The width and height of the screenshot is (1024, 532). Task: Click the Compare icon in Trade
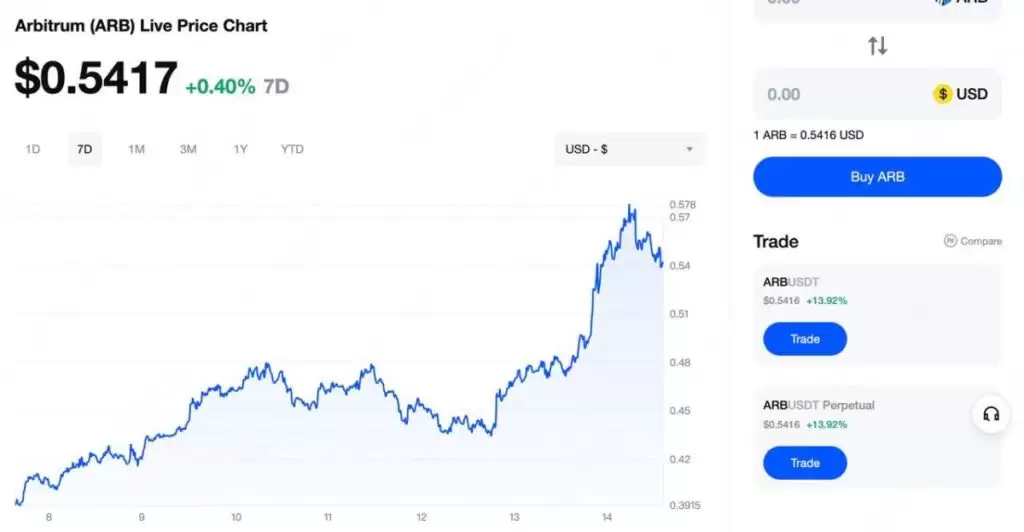coord(950,241)
